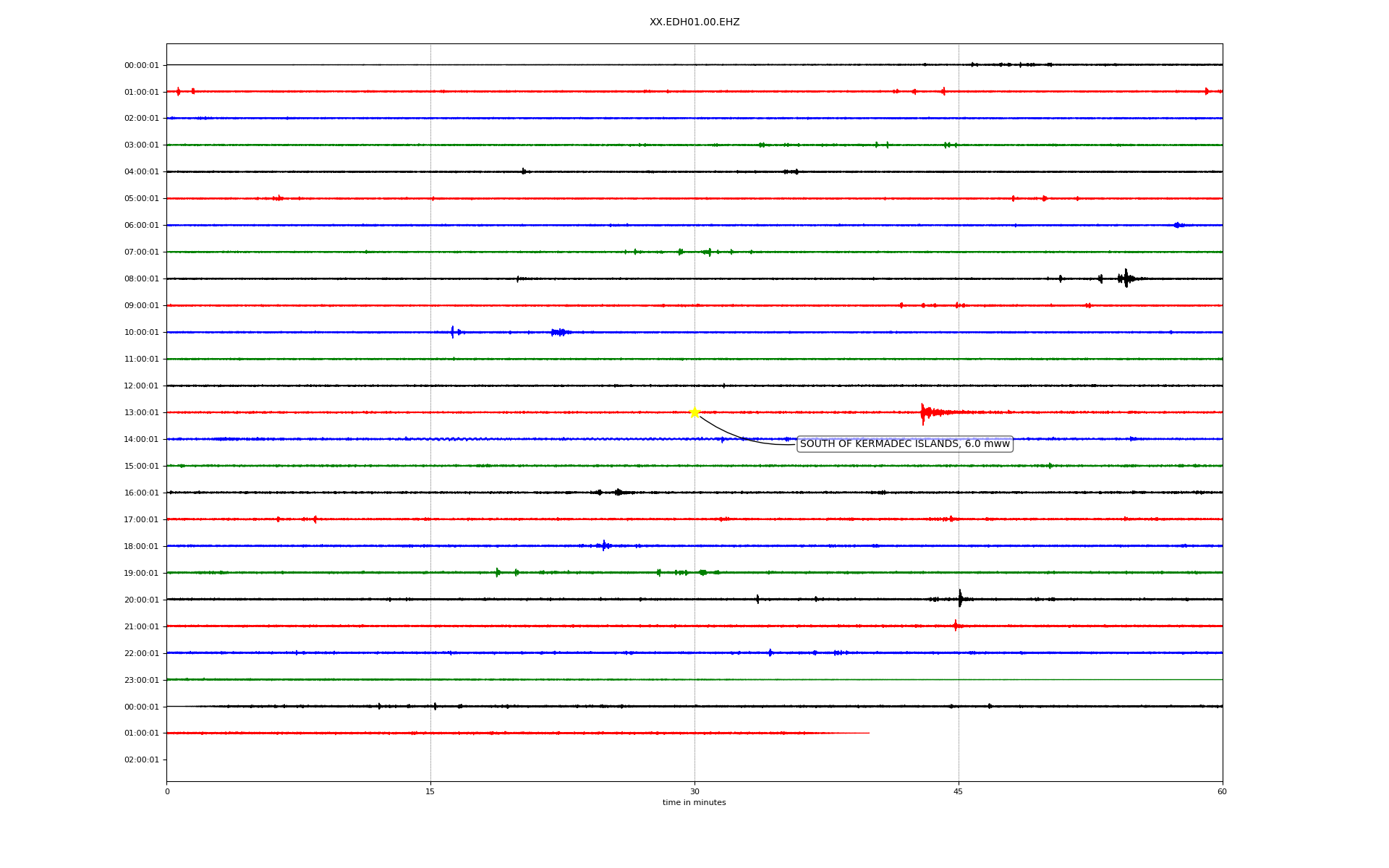Click the blue spike on the 10:00:01 trace

click(453, 332)
